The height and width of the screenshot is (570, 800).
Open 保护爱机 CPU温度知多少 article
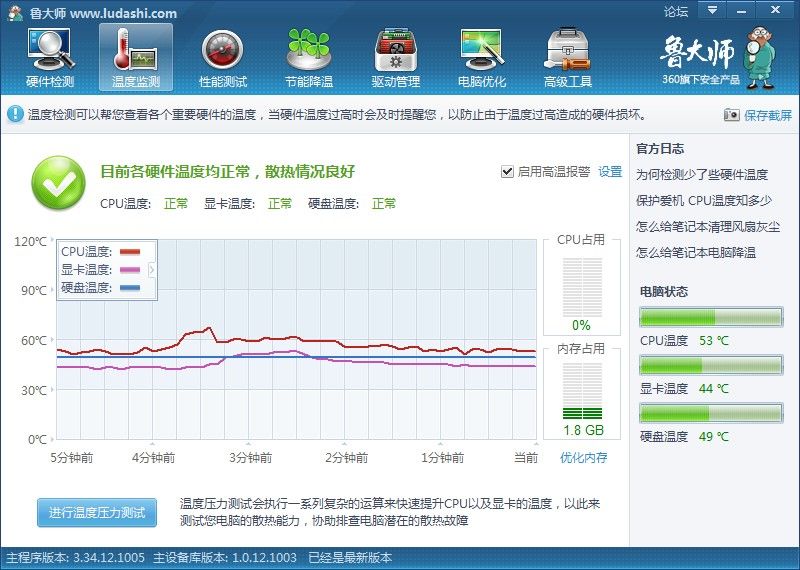click(704, 201)
